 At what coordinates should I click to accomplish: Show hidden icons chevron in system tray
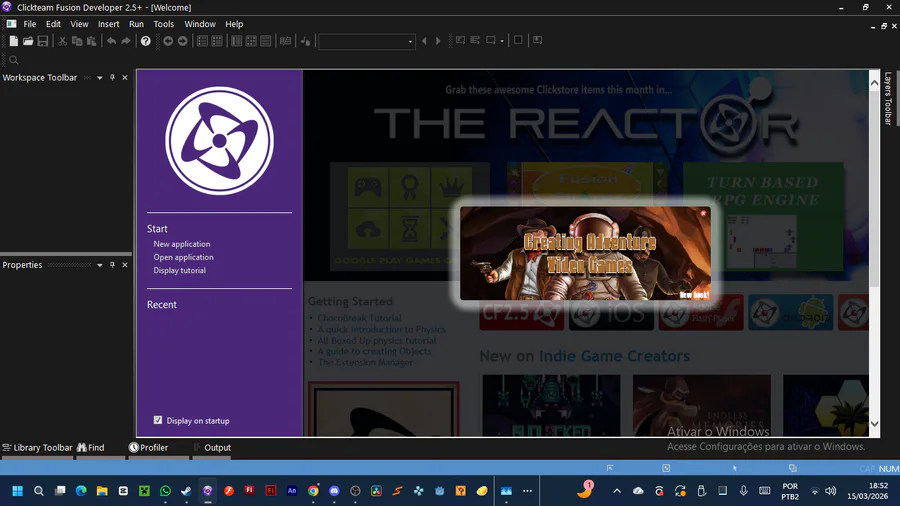(x=617, y=491)
